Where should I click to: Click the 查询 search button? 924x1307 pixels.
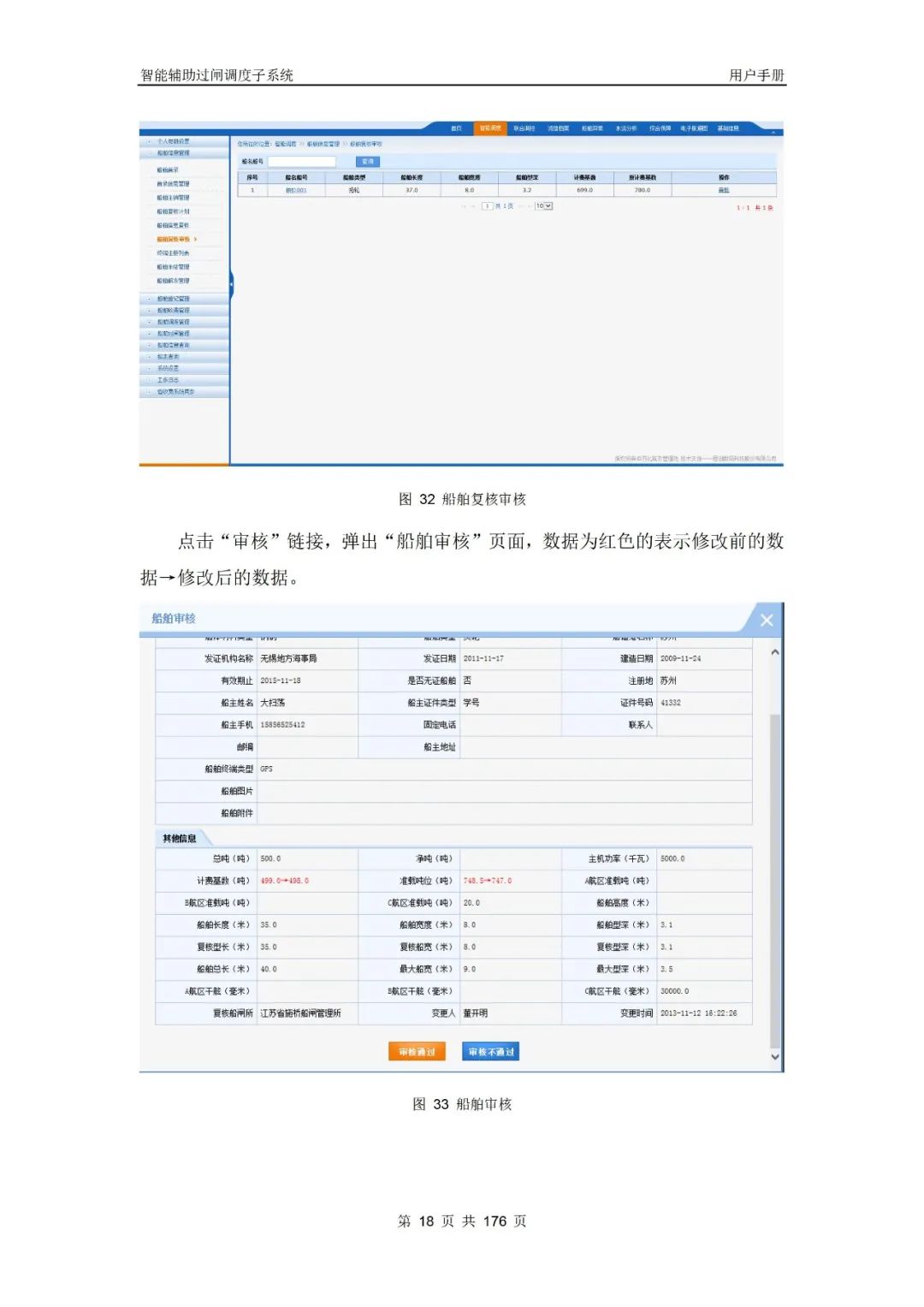click(367, 161)
